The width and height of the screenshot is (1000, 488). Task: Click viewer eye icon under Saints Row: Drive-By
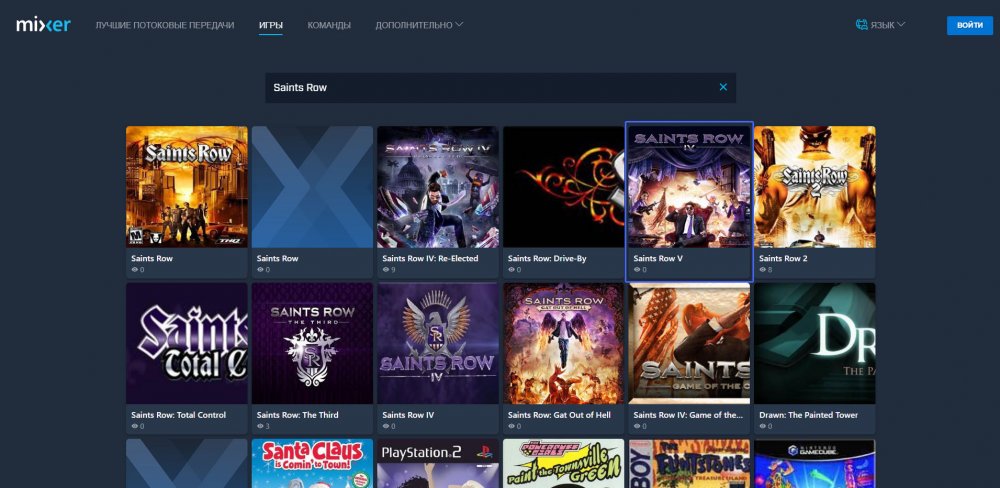pyautogui.click(x=511, y=270)
